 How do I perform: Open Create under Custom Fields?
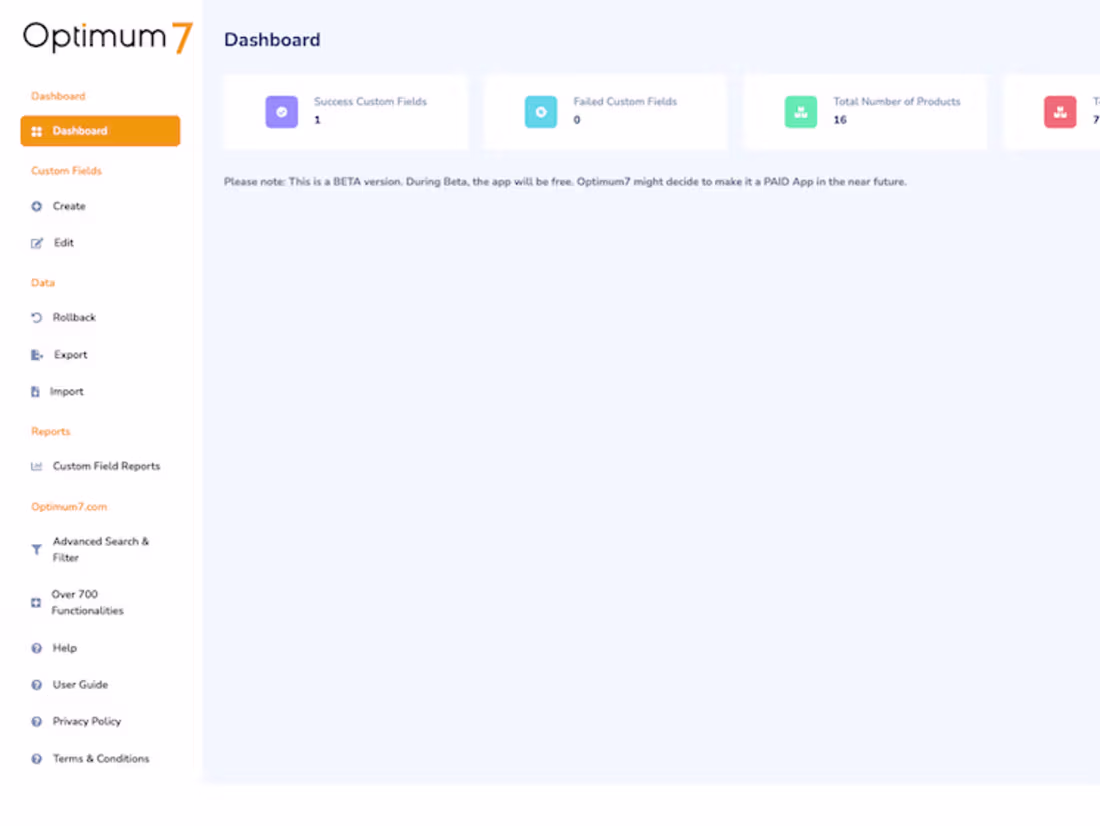(69, 206)
